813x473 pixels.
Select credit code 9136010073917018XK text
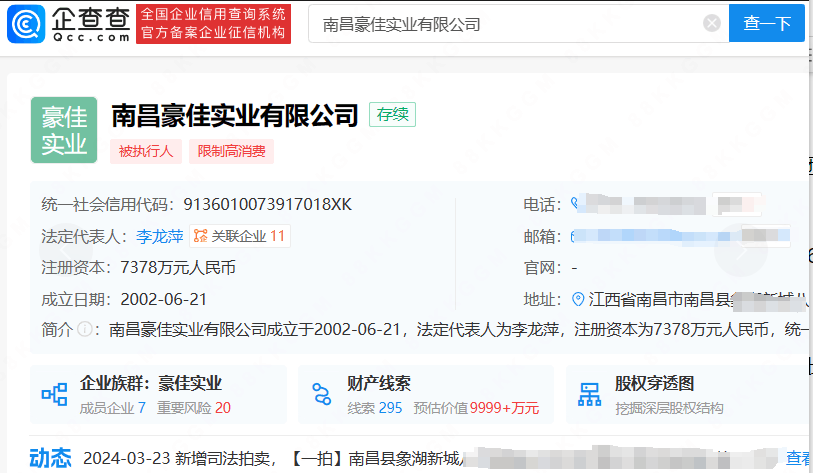[x=268, y=204]
